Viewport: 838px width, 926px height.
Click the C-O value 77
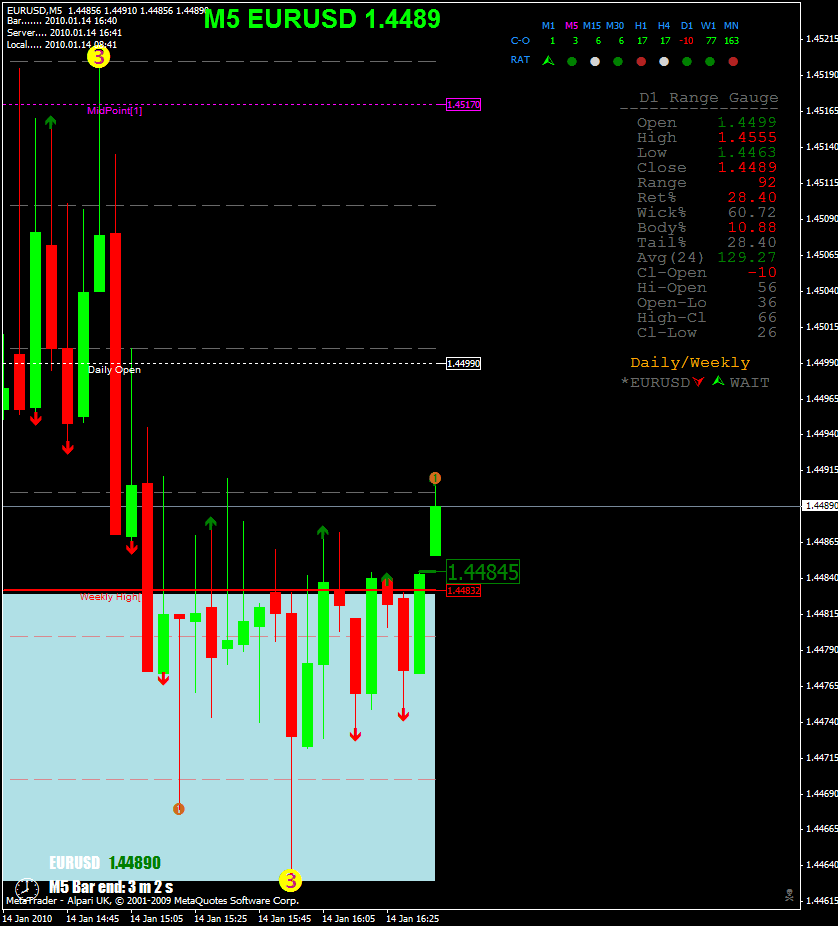[711, 41]
